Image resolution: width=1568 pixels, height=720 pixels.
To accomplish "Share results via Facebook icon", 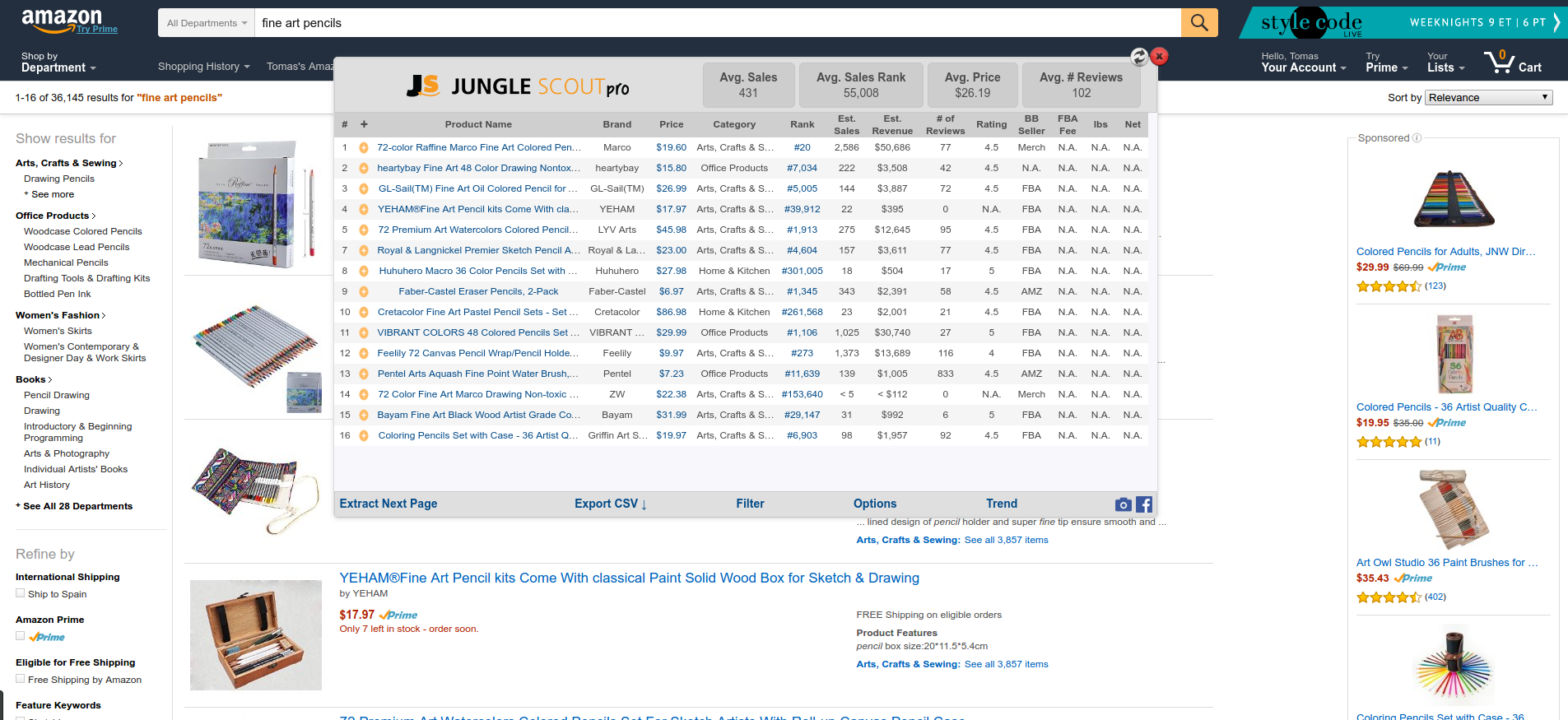I will tap(1144, 504).
